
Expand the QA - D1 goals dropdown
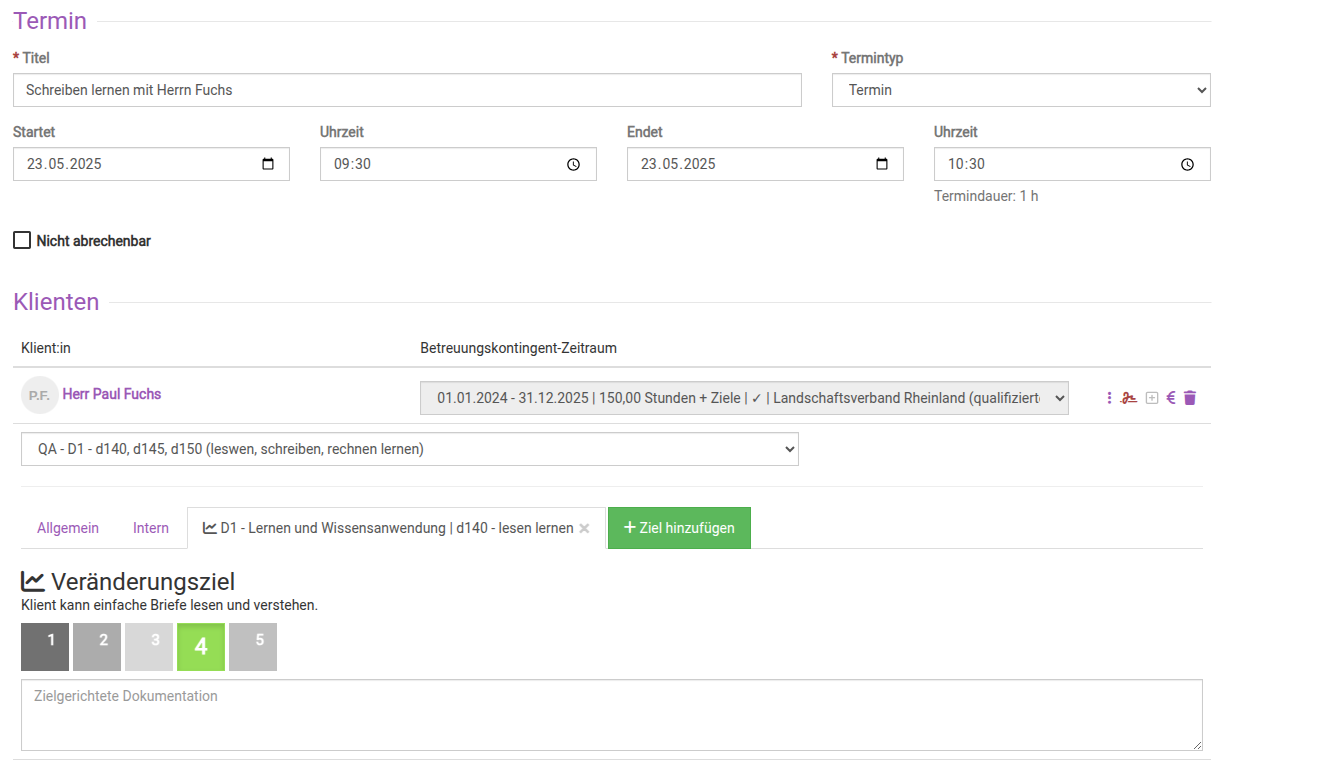coord(409,449)
